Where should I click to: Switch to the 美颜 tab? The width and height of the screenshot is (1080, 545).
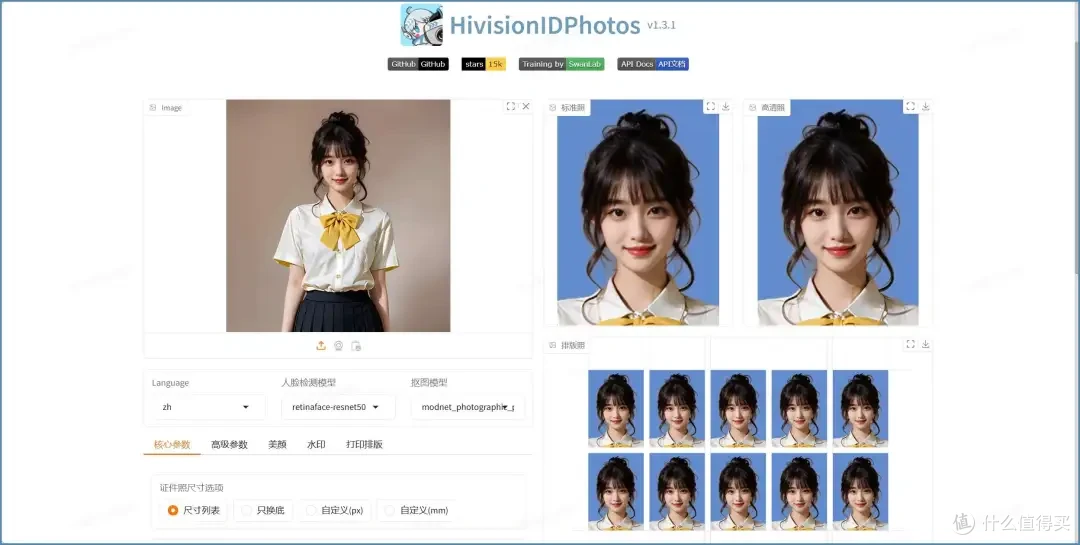(x=277, y=444)
